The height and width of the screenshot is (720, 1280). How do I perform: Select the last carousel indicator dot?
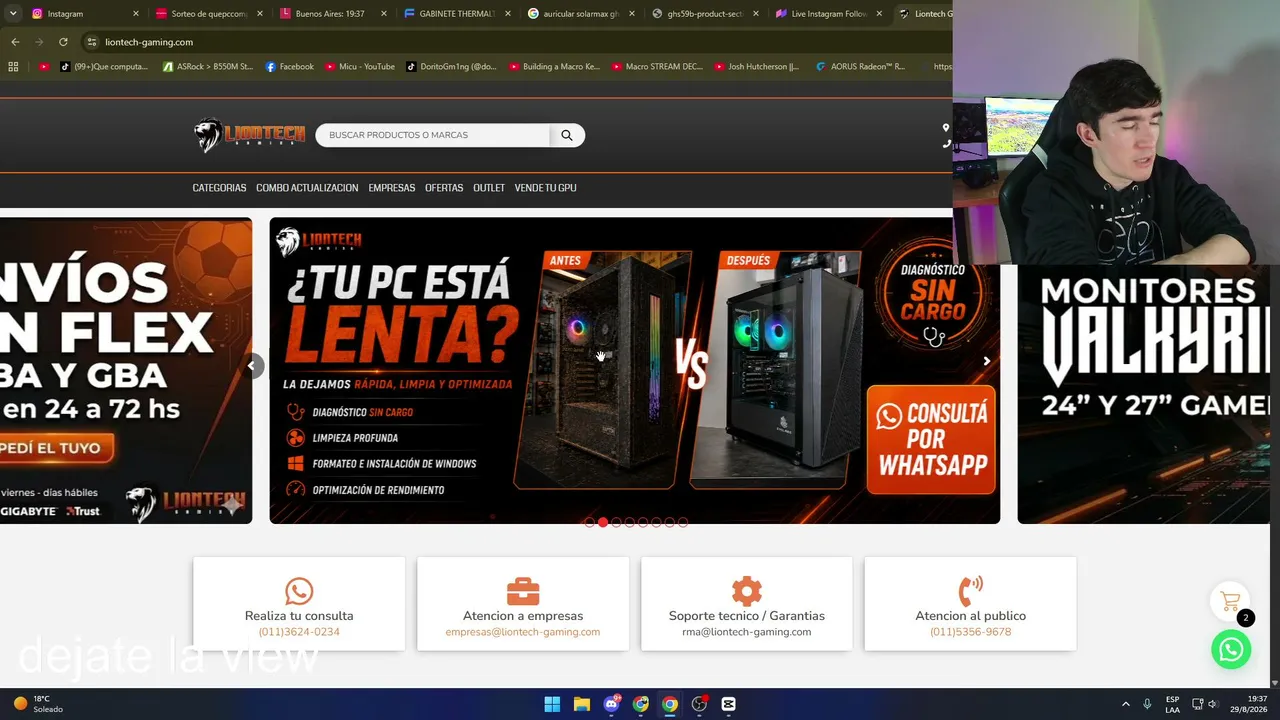(x=683, y=522)
